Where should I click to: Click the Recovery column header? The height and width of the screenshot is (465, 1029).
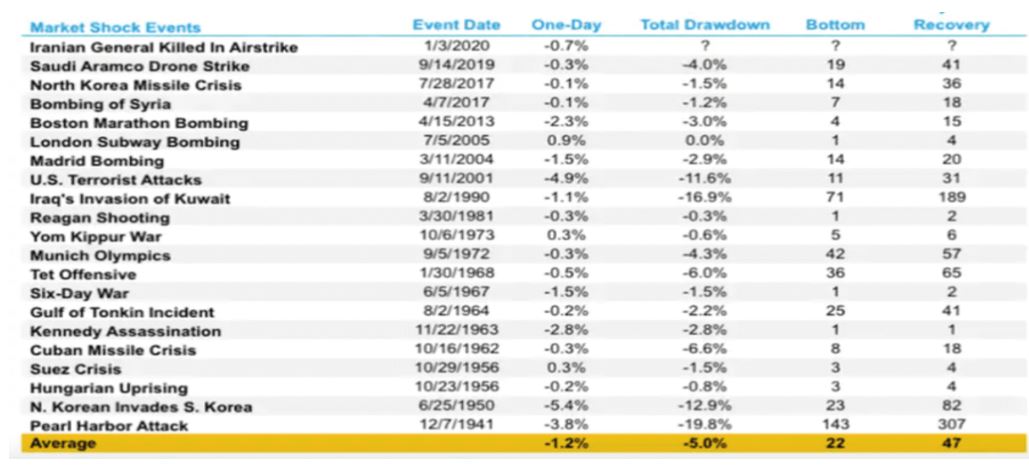pos(950,24)
